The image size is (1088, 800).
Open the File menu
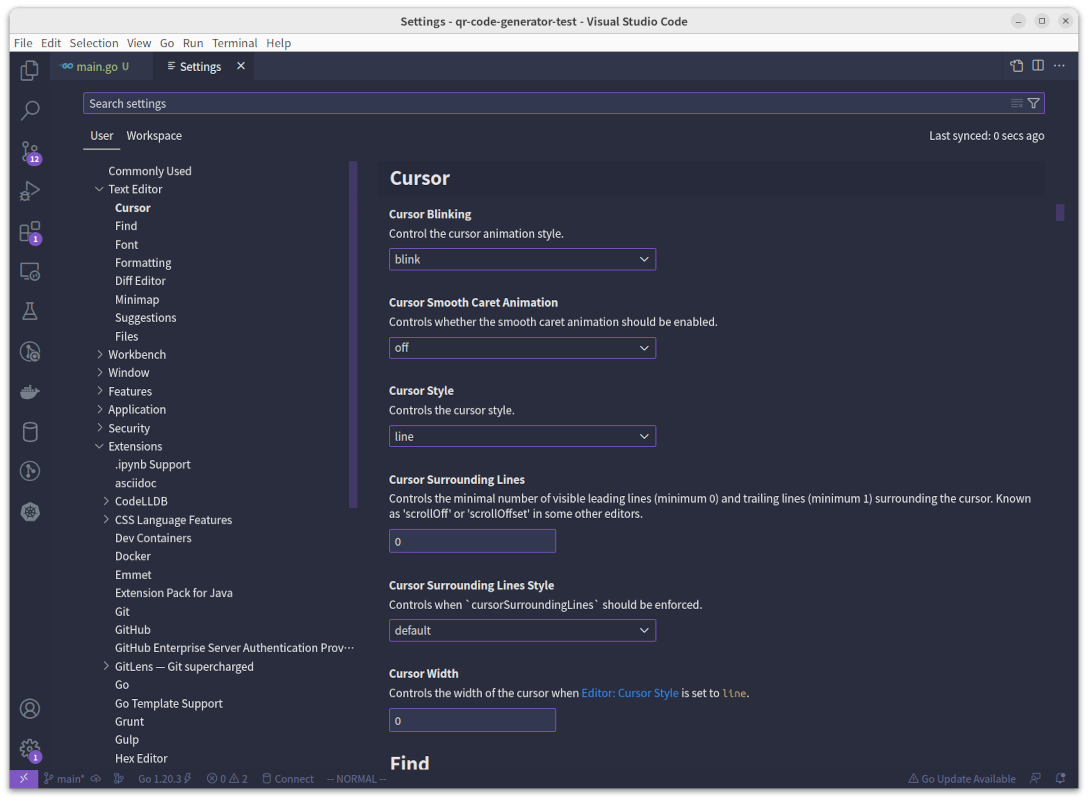pyautogui.click(x=23, y=43)
